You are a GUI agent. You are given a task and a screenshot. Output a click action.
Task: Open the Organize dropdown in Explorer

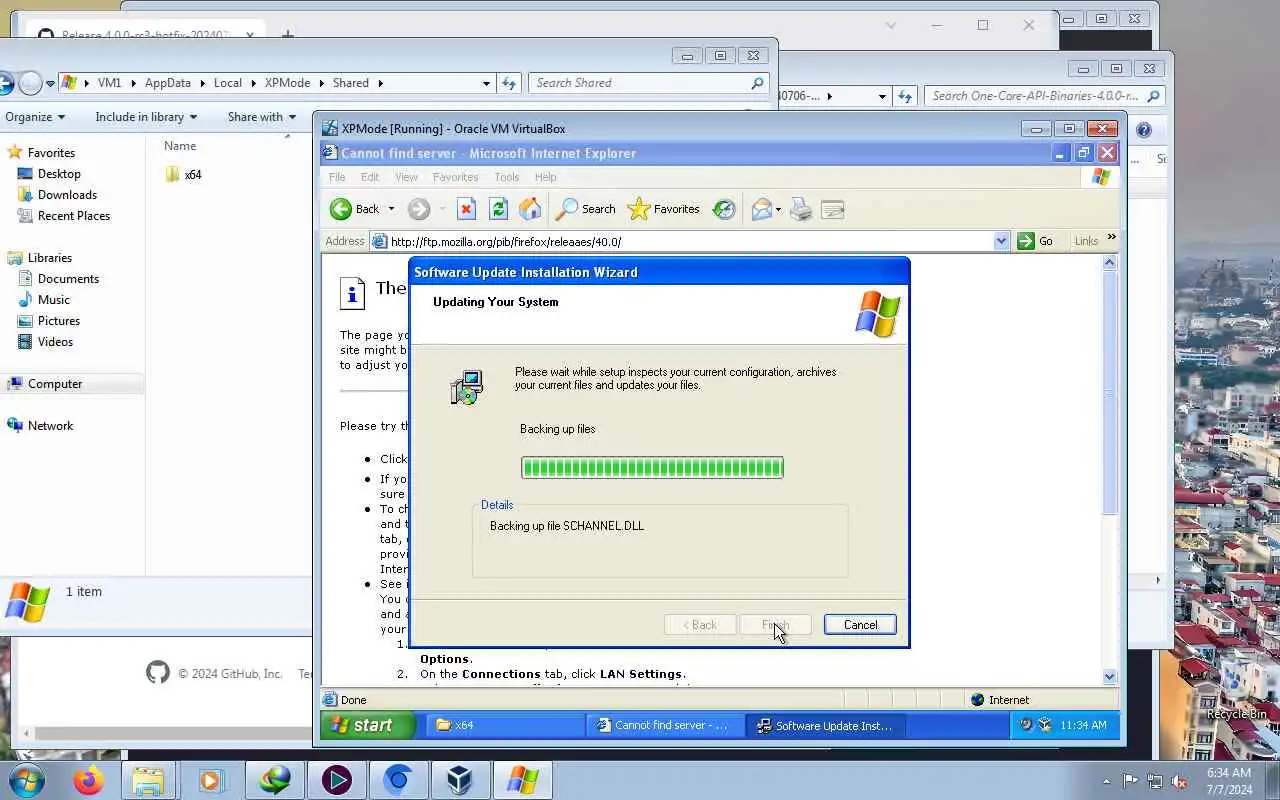[35, 117]
